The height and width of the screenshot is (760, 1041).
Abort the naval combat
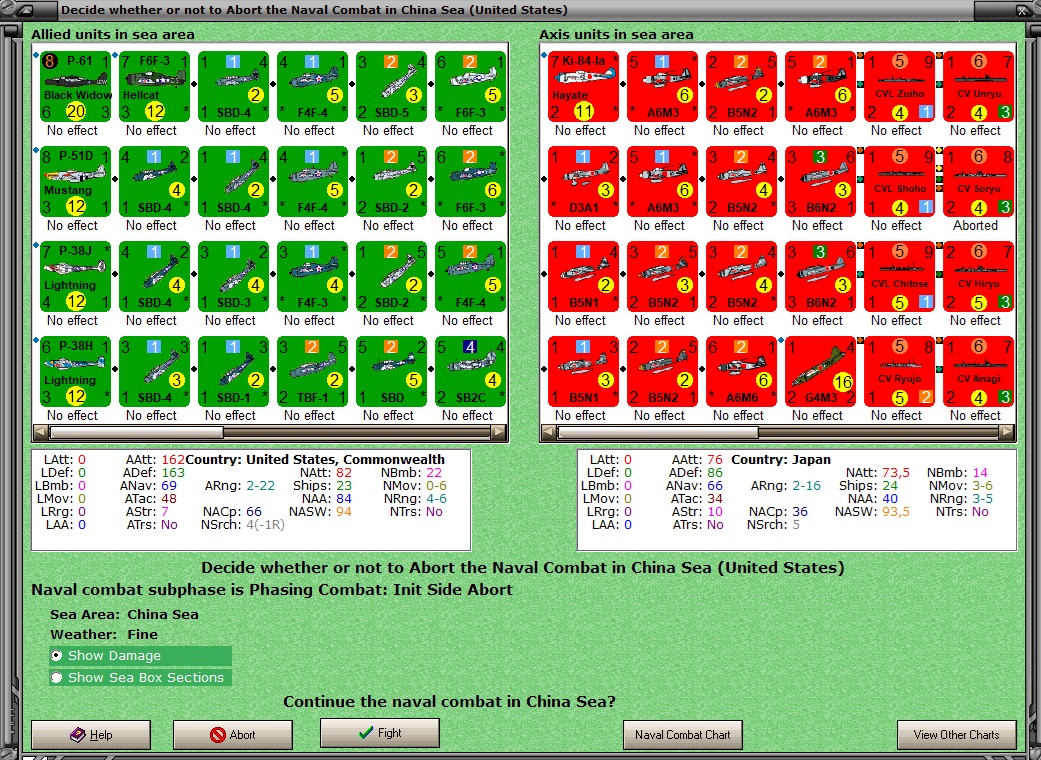click(233, 735)
